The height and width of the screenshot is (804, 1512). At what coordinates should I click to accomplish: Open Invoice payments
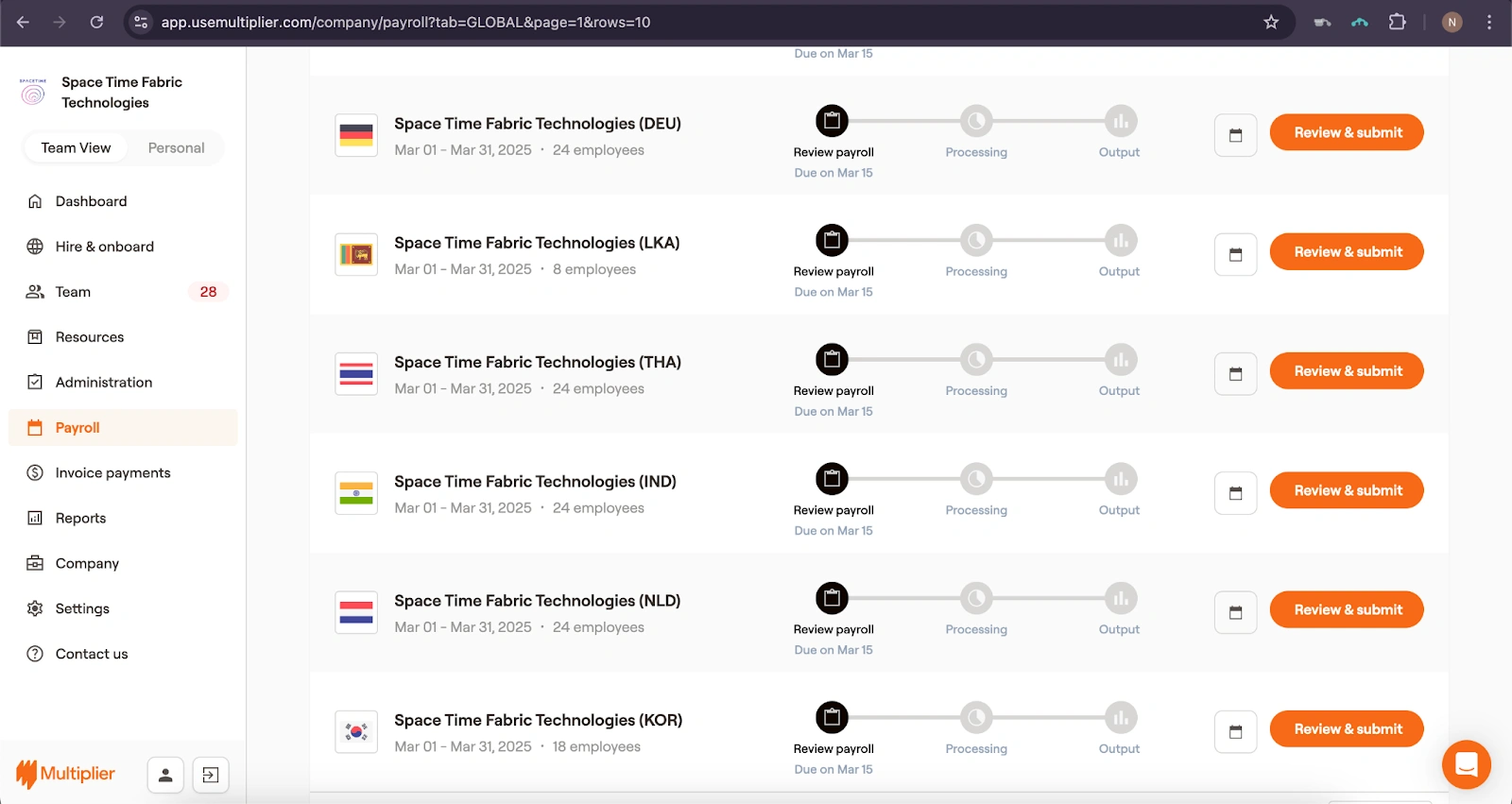click(x=123, y=473)
